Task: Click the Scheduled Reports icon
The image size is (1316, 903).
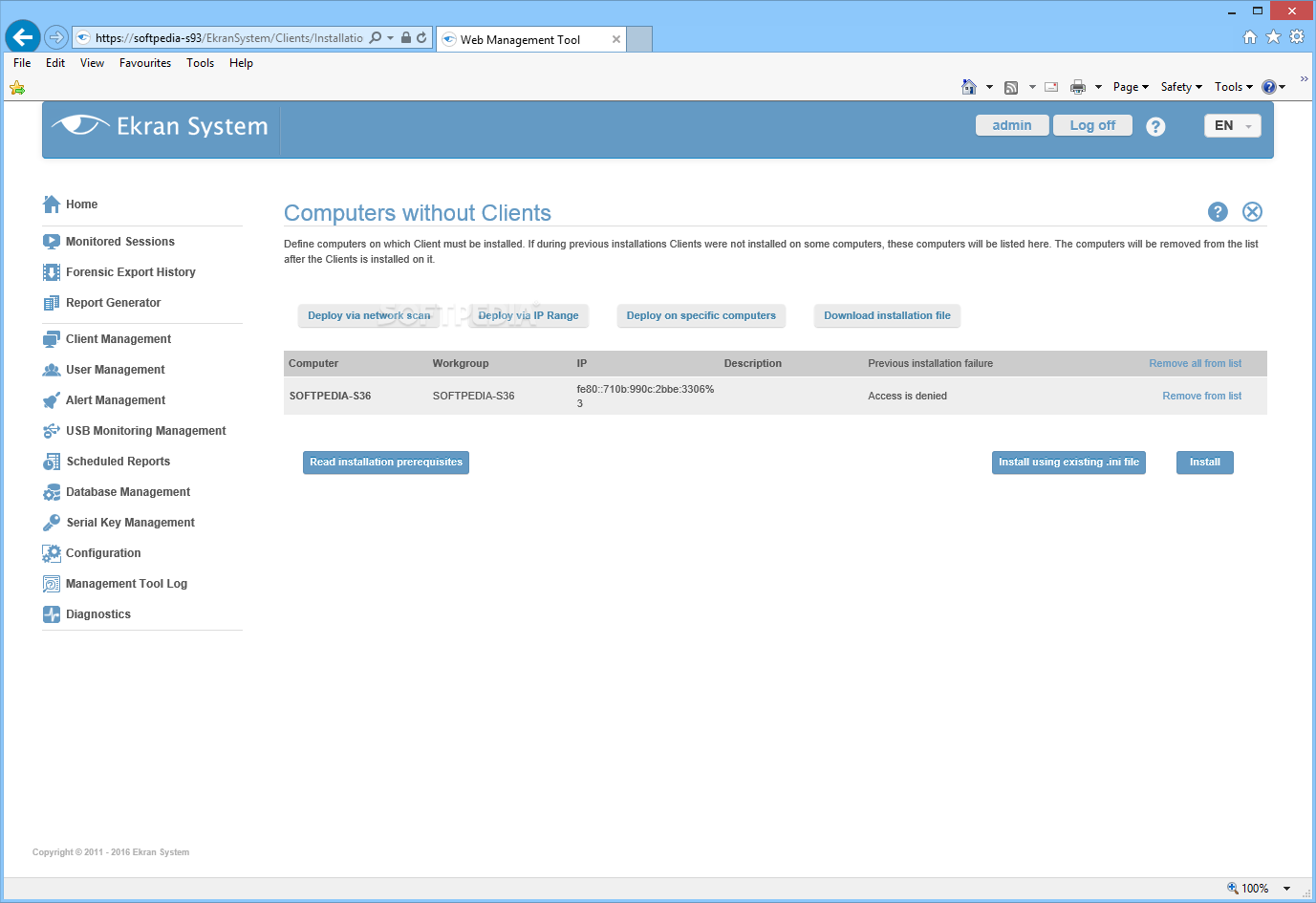Action: pos(52,462)
